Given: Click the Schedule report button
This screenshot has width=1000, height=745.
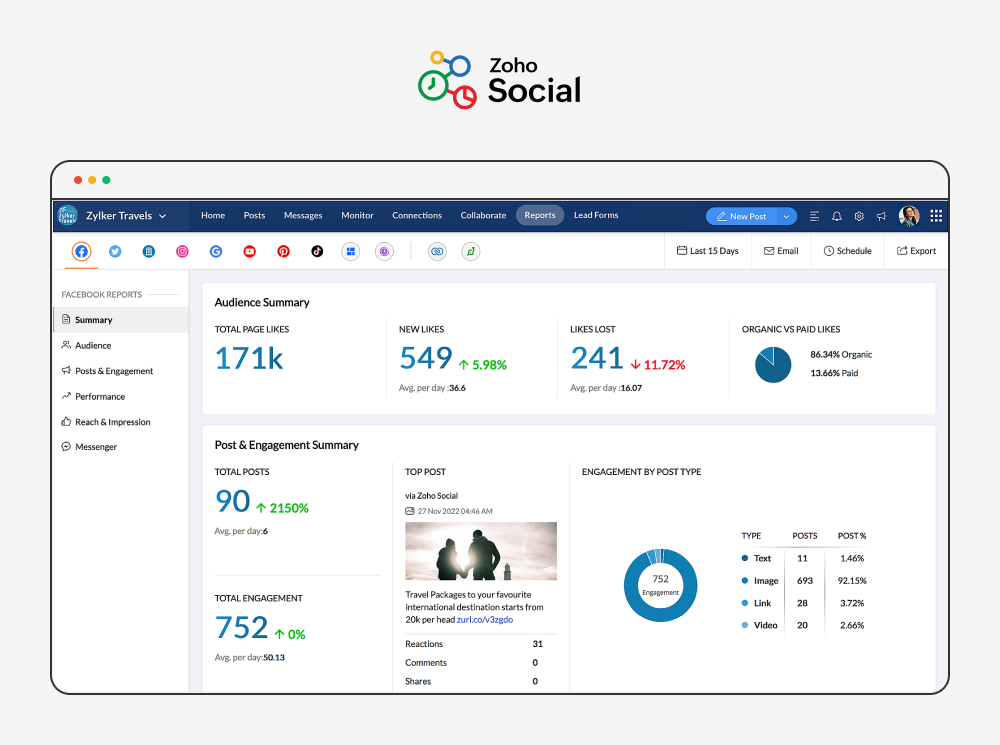Looking at the screenshot, I should tap(848, 251).
